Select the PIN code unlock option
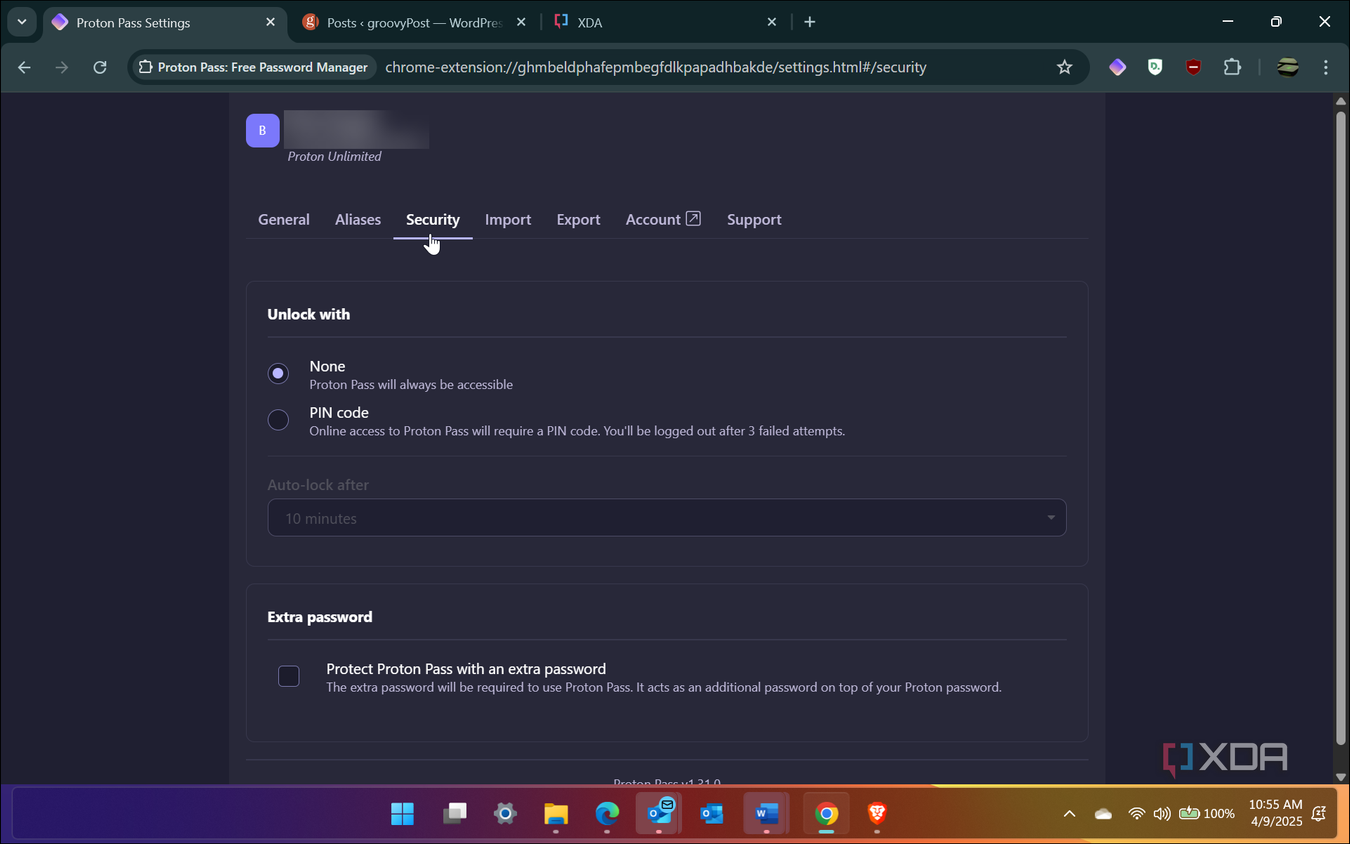This screenshot has width=1350, height=844. [278, 420]
